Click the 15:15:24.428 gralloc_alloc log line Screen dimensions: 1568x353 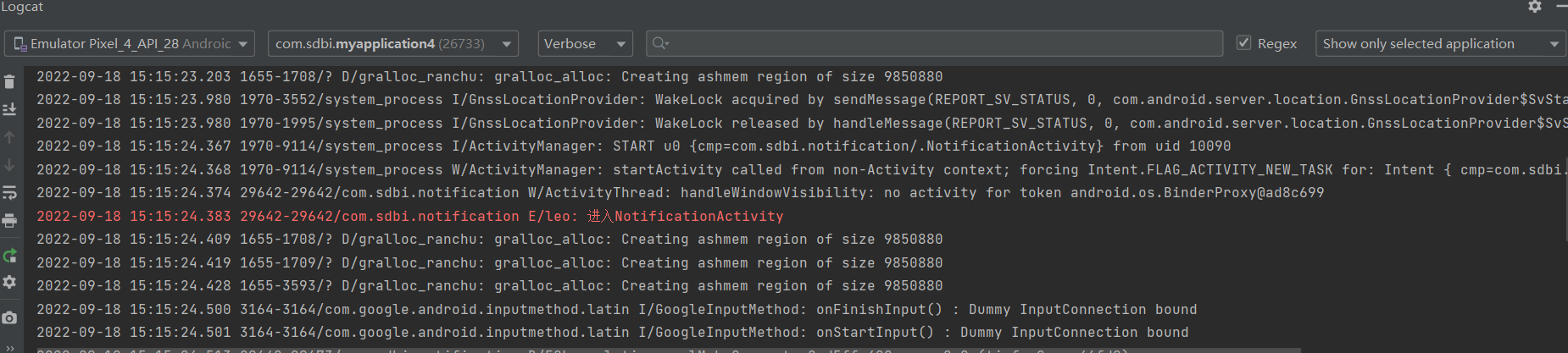[489, 286]
